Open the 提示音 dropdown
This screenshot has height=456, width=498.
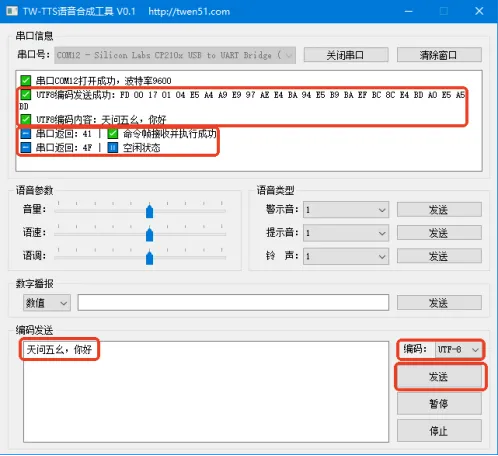[346, 233]
